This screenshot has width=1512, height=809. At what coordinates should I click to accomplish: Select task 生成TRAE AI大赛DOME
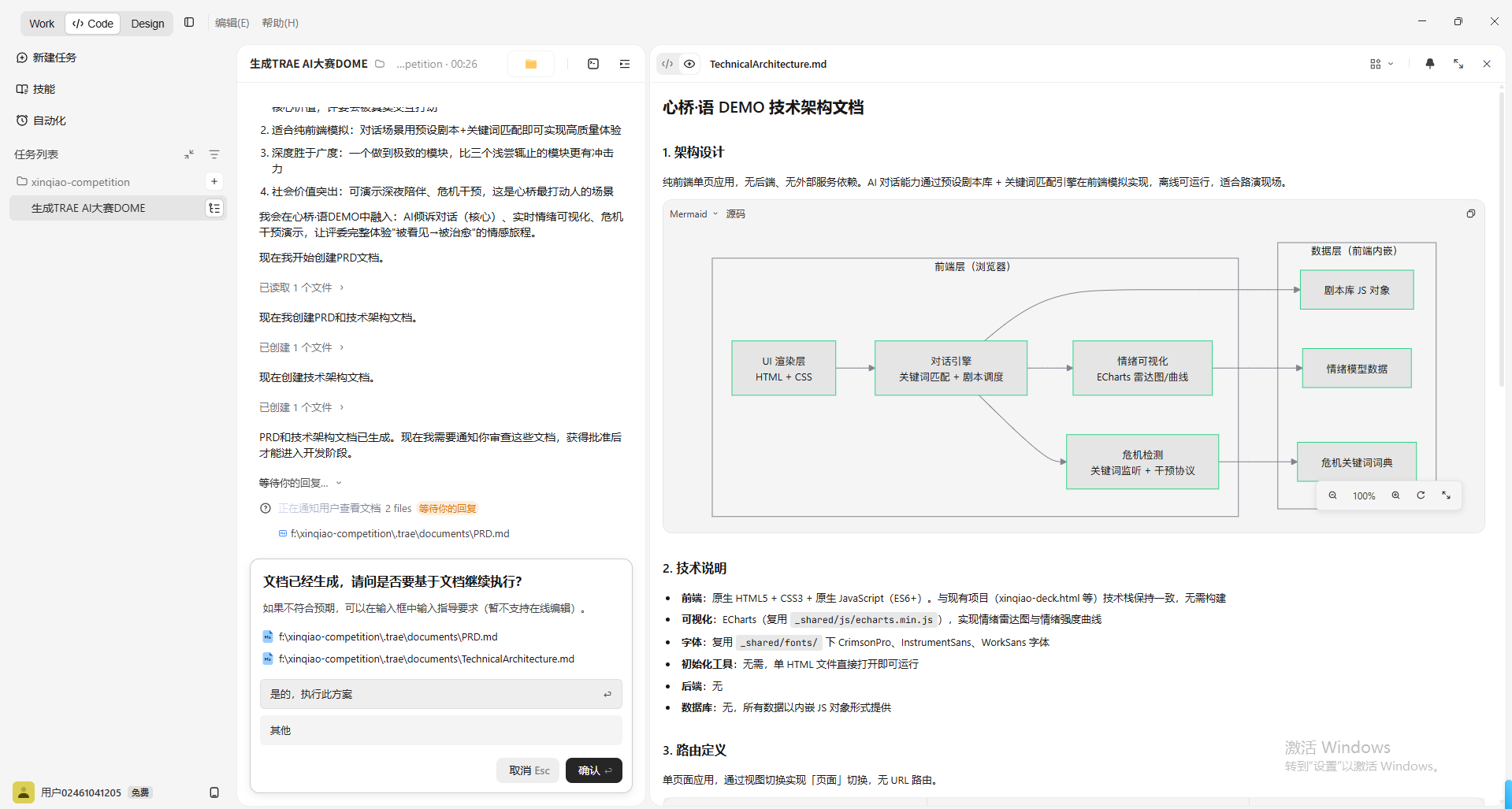click(x=88, y=208)
